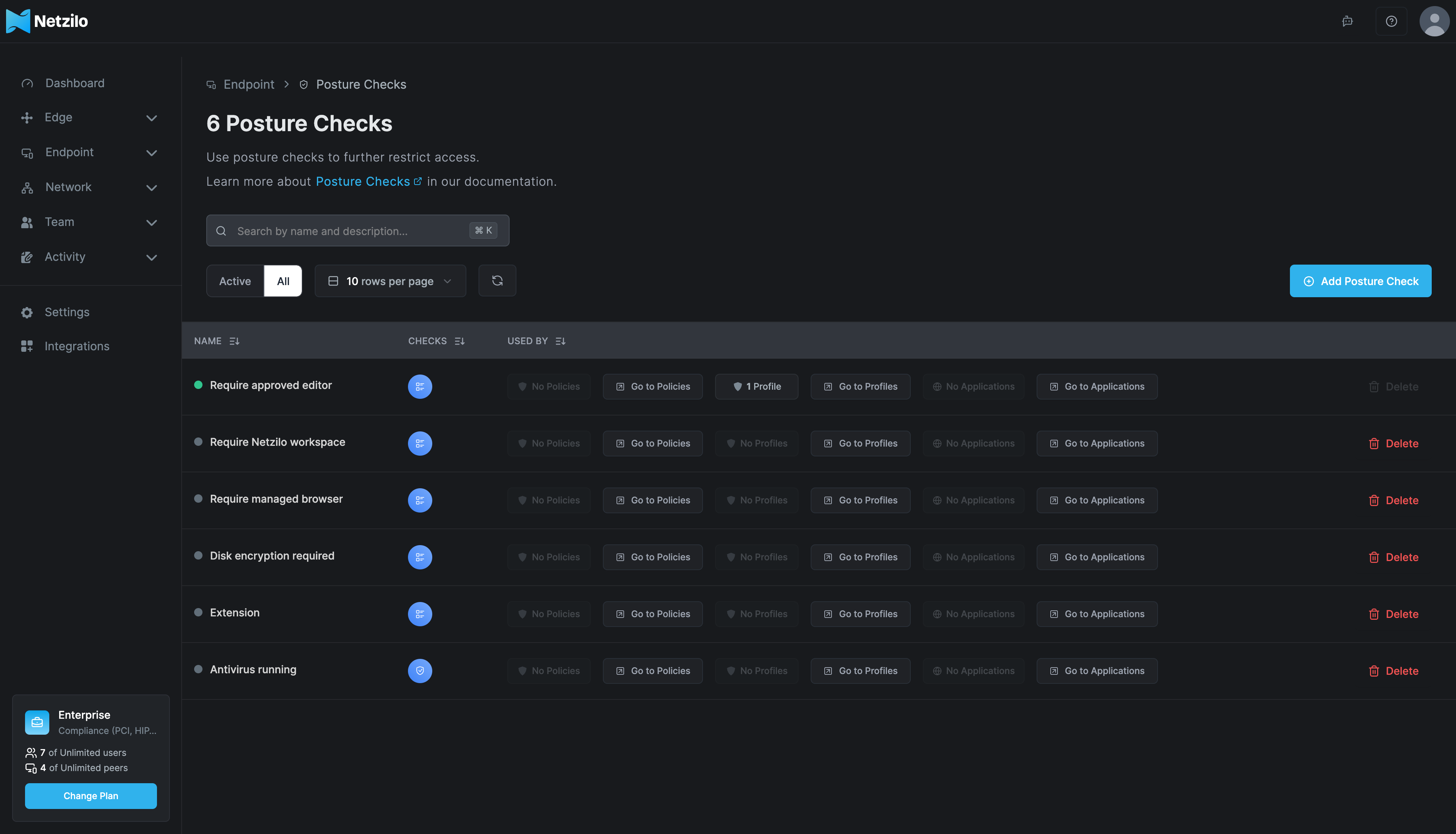This screenshot has width=1456, height=834.
Task: Go to Profiles for Require managed browser
Action: (860, 500)
